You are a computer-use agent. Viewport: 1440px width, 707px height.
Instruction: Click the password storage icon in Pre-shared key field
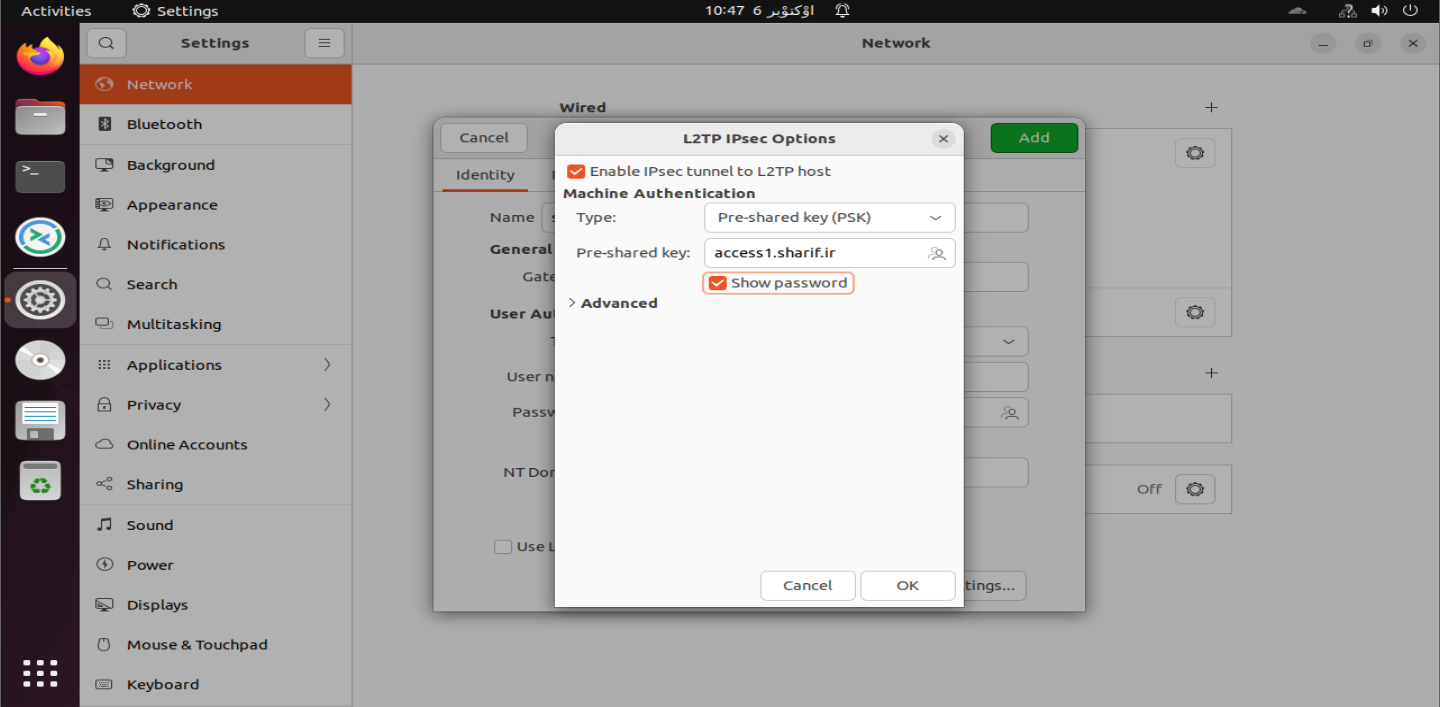(936, 254)
